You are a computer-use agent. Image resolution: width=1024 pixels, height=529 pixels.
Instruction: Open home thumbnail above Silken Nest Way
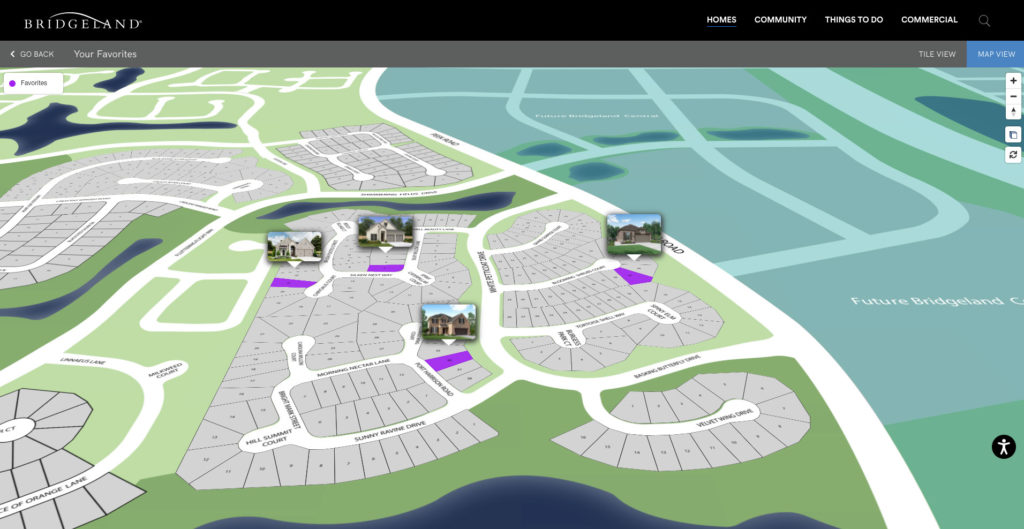385,232
